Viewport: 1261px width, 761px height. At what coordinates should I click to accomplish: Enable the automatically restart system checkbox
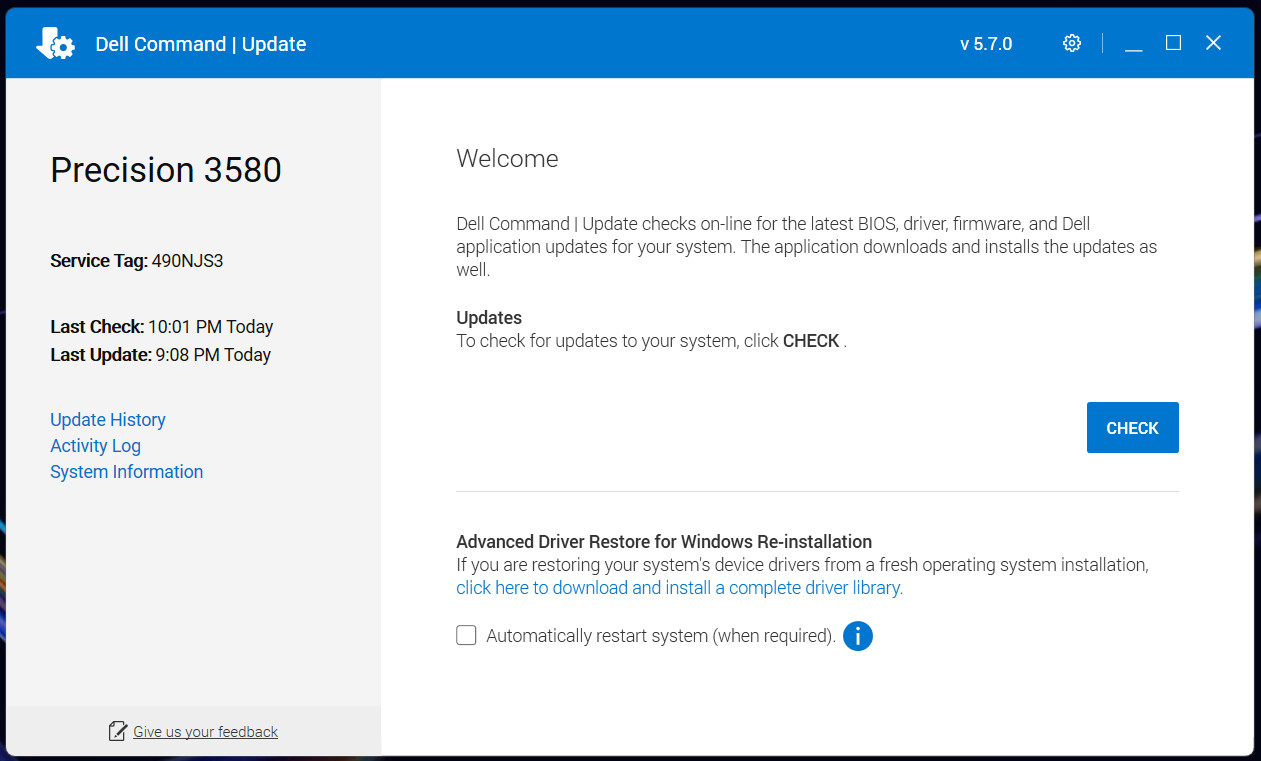tap(466, 635)
